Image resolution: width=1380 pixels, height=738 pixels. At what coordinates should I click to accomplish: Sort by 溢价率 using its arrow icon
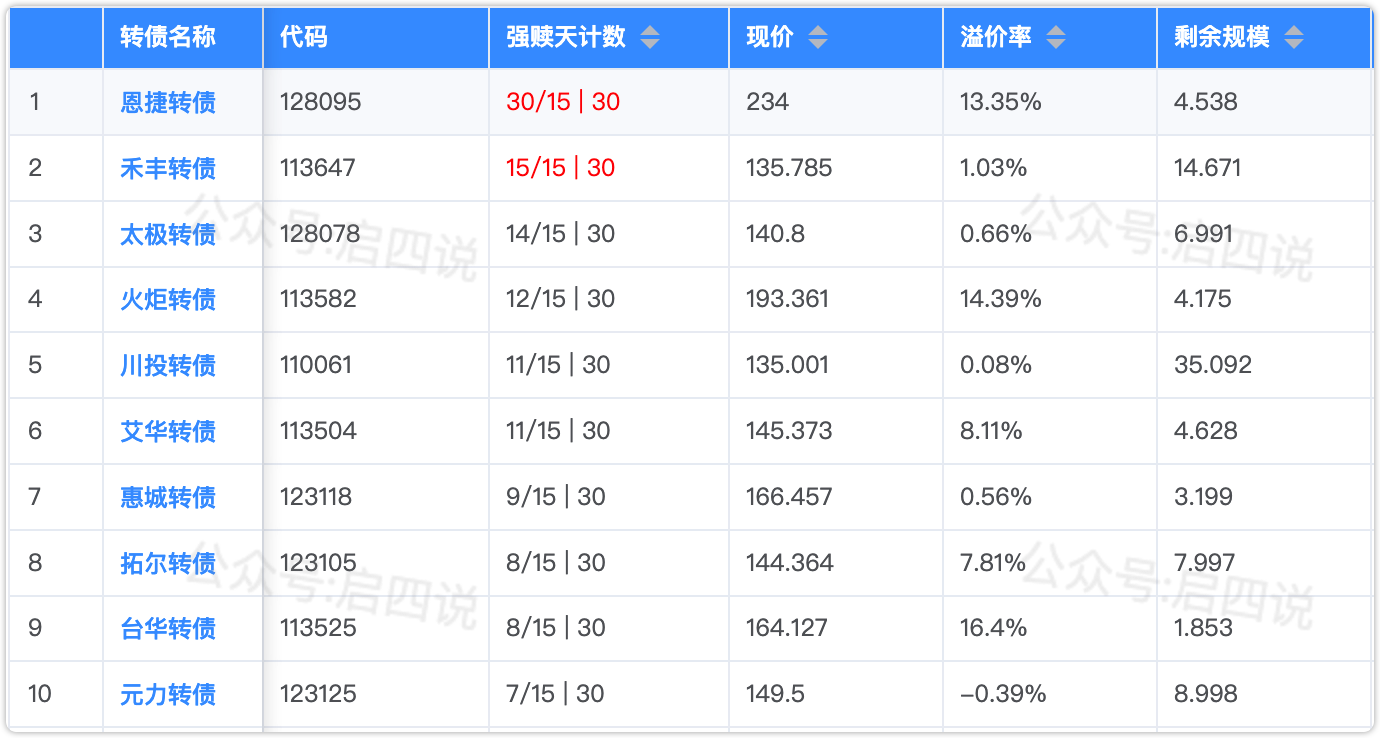tap(1056, 38)
